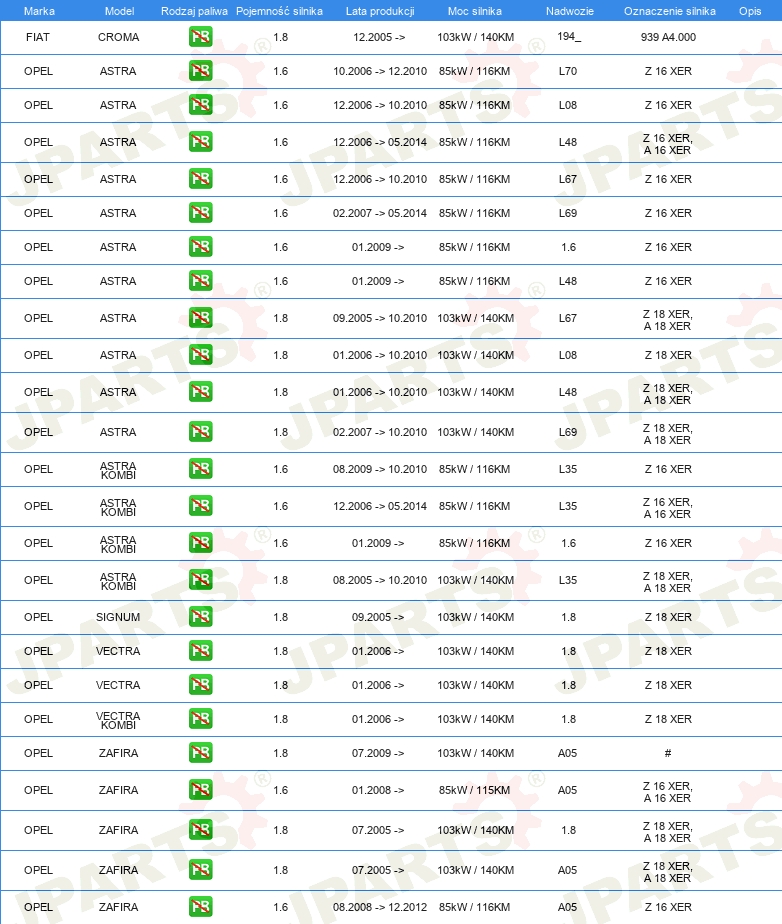Click Z 16 XER in ASTRA L70 row

[x=668, y=71]
